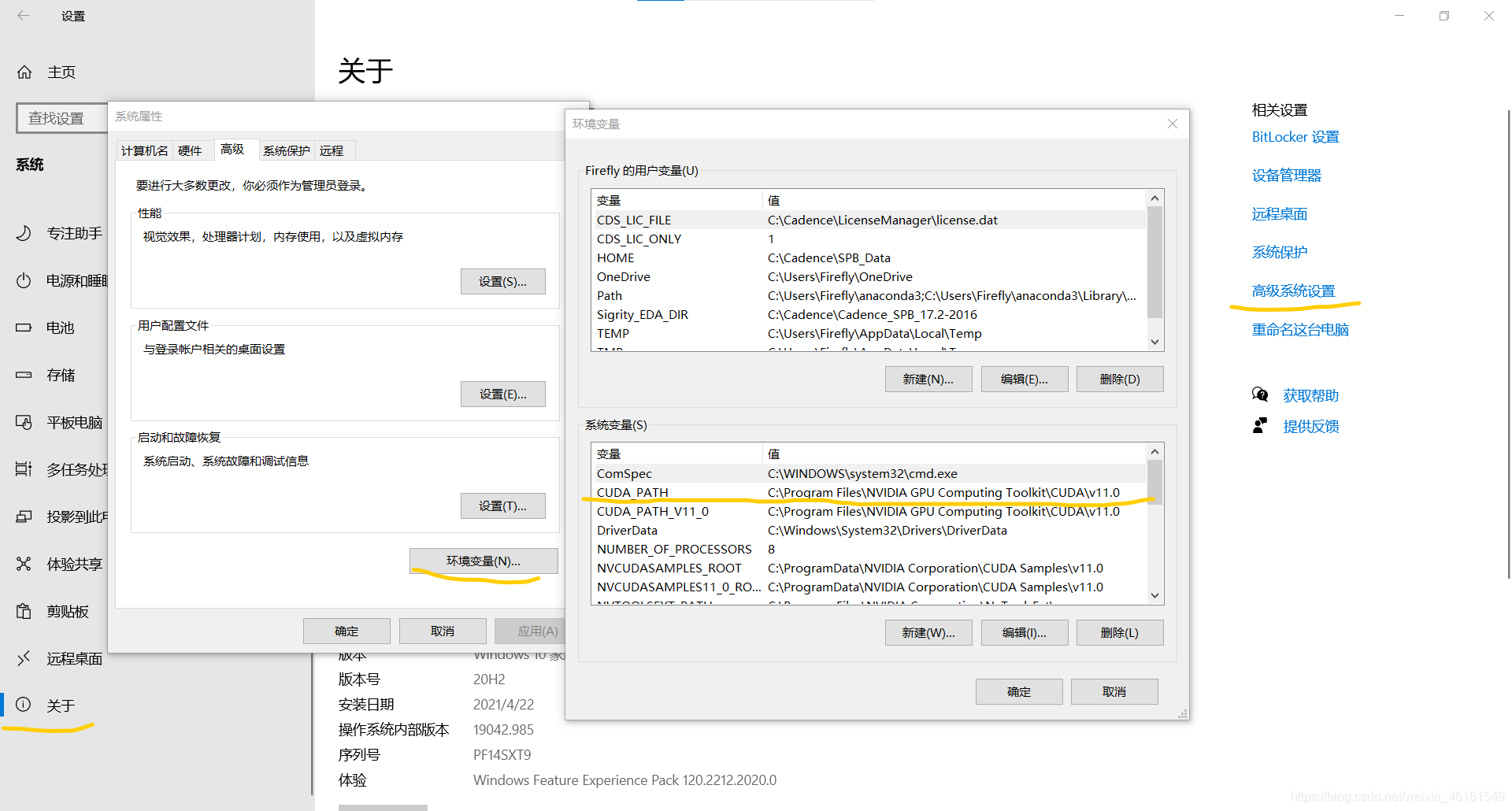Select NUMBER_OF_PROCESSORS system variable row

tap(869, 549)
